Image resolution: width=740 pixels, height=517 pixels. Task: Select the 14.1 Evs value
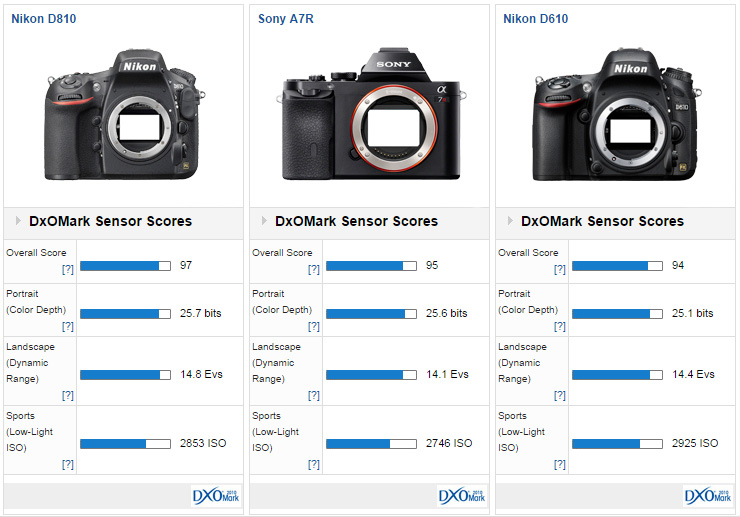tap(447, 374)
